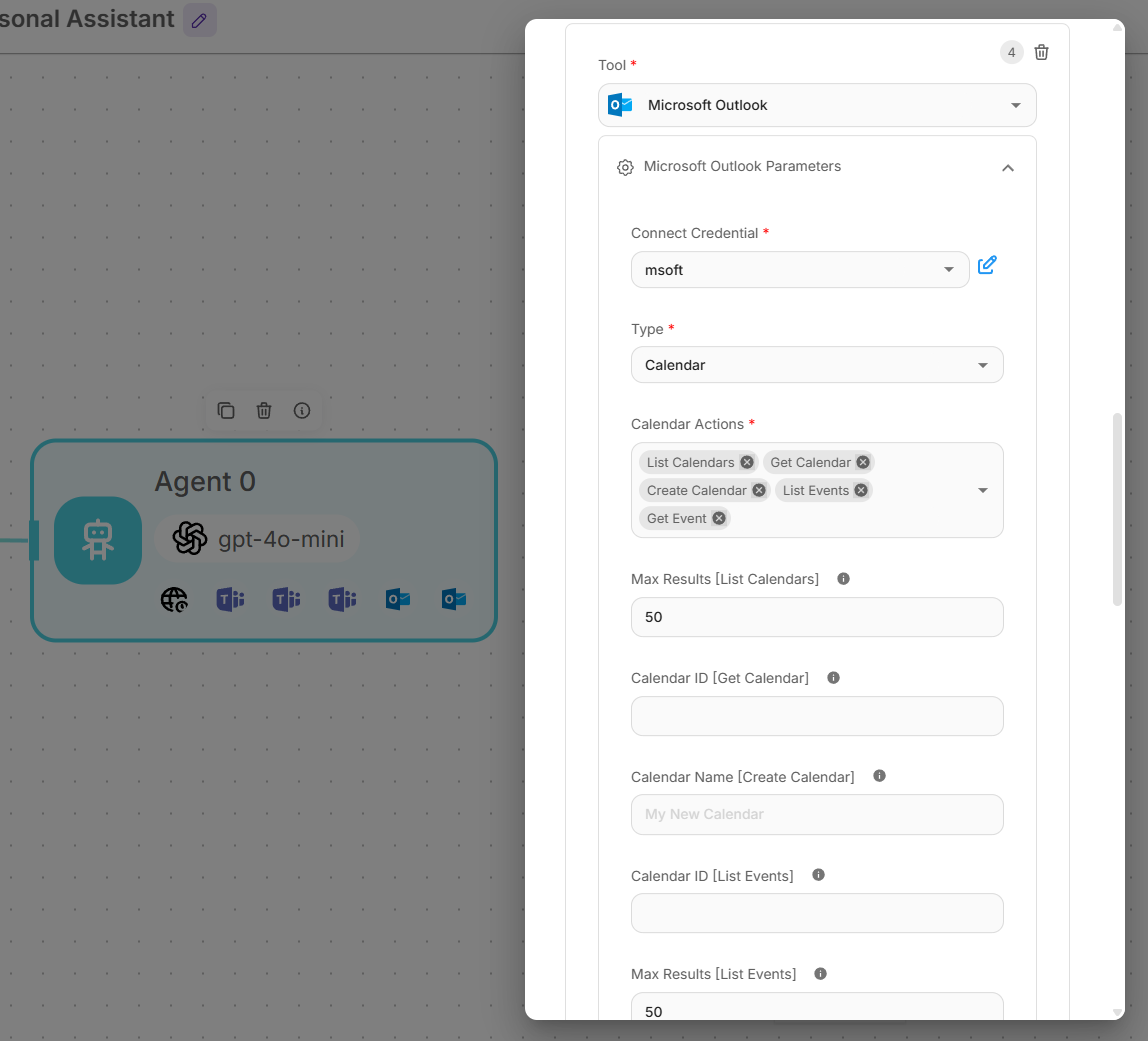Click the dialog's vertical scrollbar thumb

point(1117,508)
